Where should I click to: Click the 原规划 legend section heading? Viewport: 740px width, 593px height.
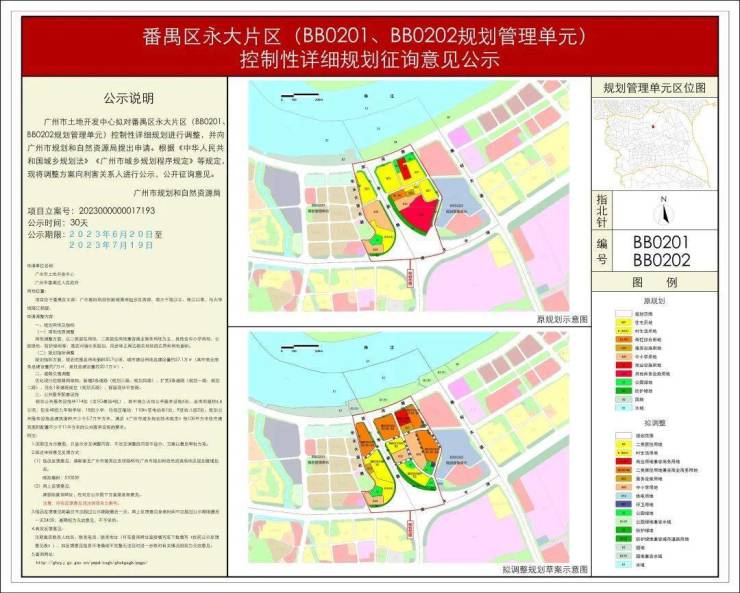pyautogui.click(x=654, y=301)
